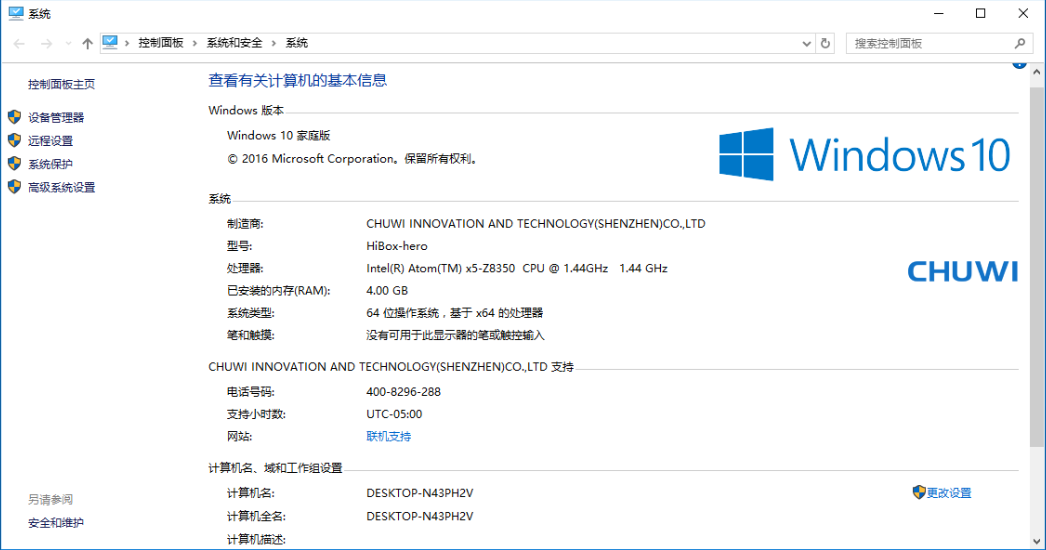Select 系统 breadcrumb in address bar

pyautogui.click(x=297, y=43)
